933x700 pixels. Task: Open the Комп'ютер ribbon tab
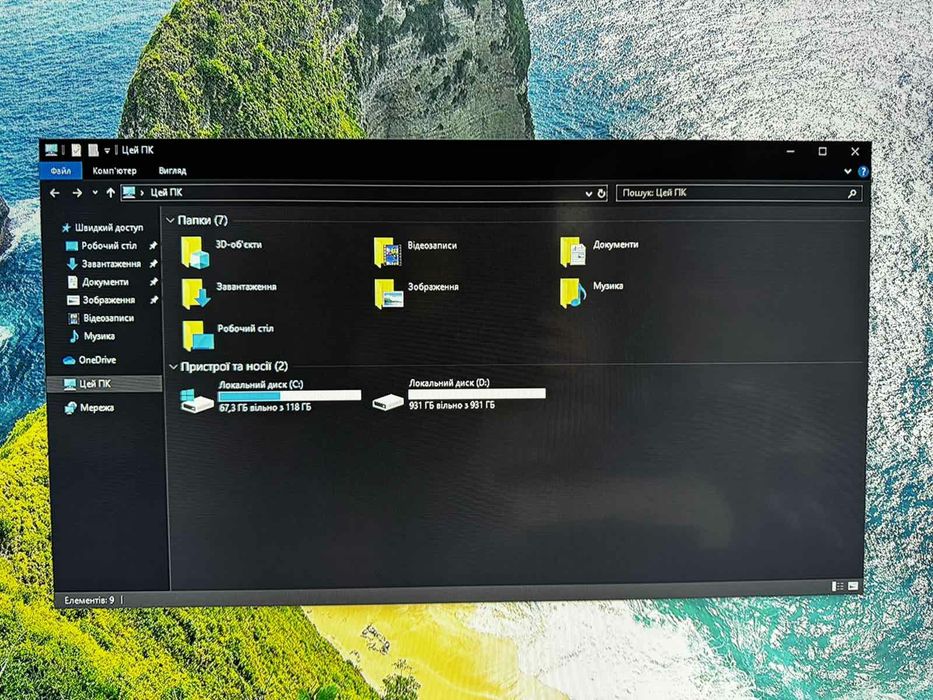point(114,171)
